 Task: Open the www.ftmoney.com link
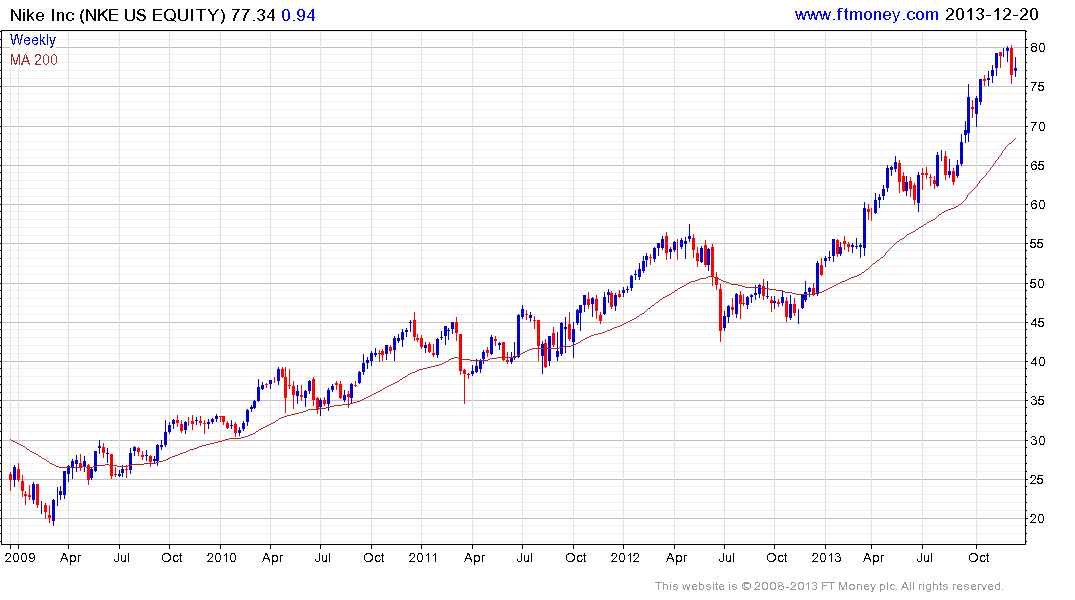pos(866,14)
